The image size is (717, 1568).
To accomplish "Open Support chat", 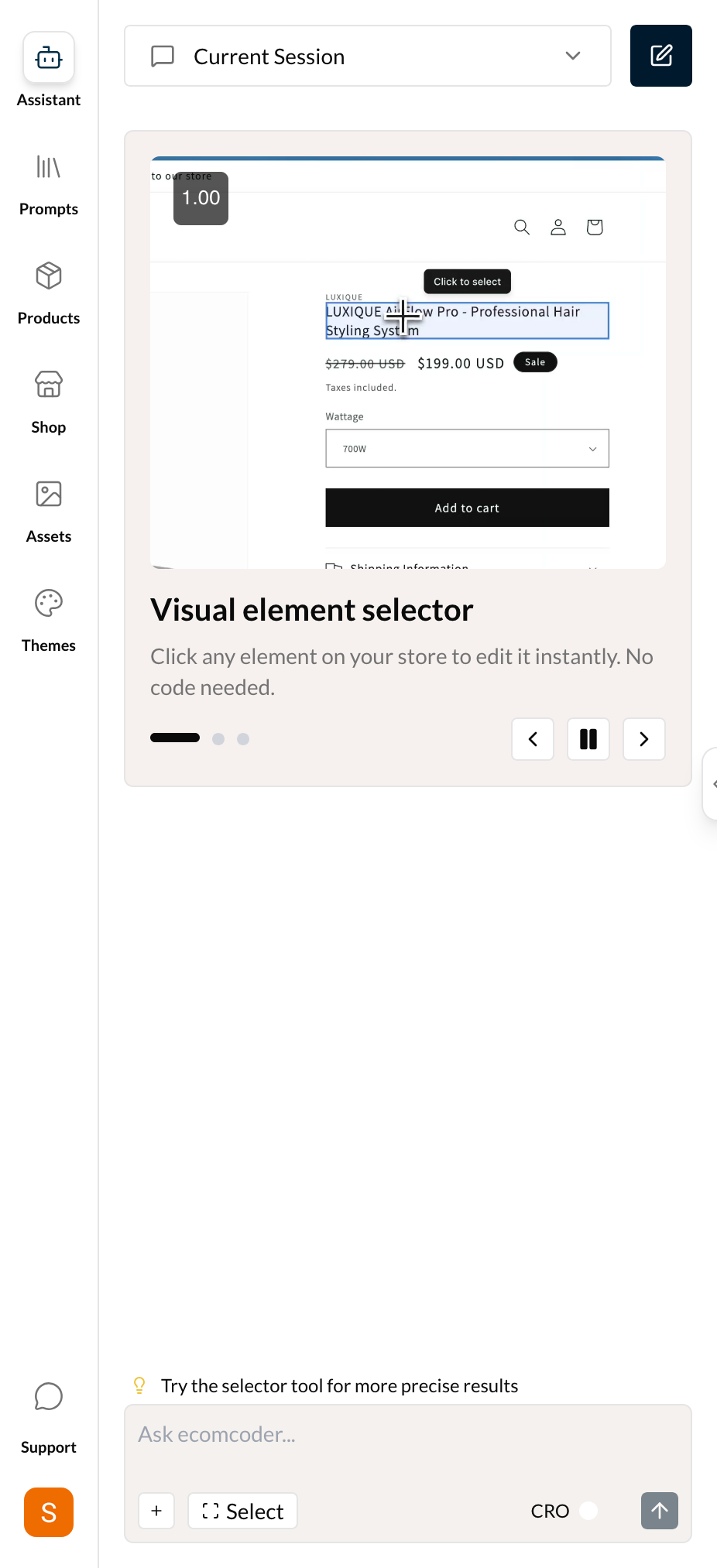I will click(48, 1398).
